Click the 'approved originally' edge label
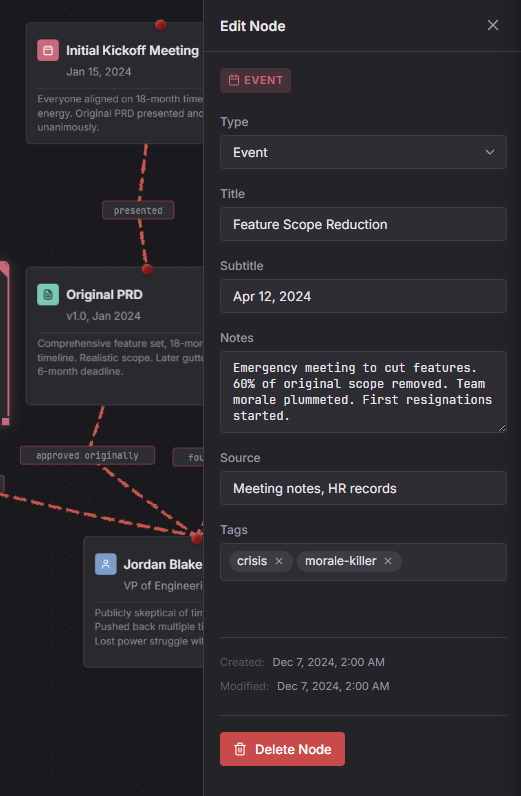This screenshot has height=796, width=521. point(87,456)
